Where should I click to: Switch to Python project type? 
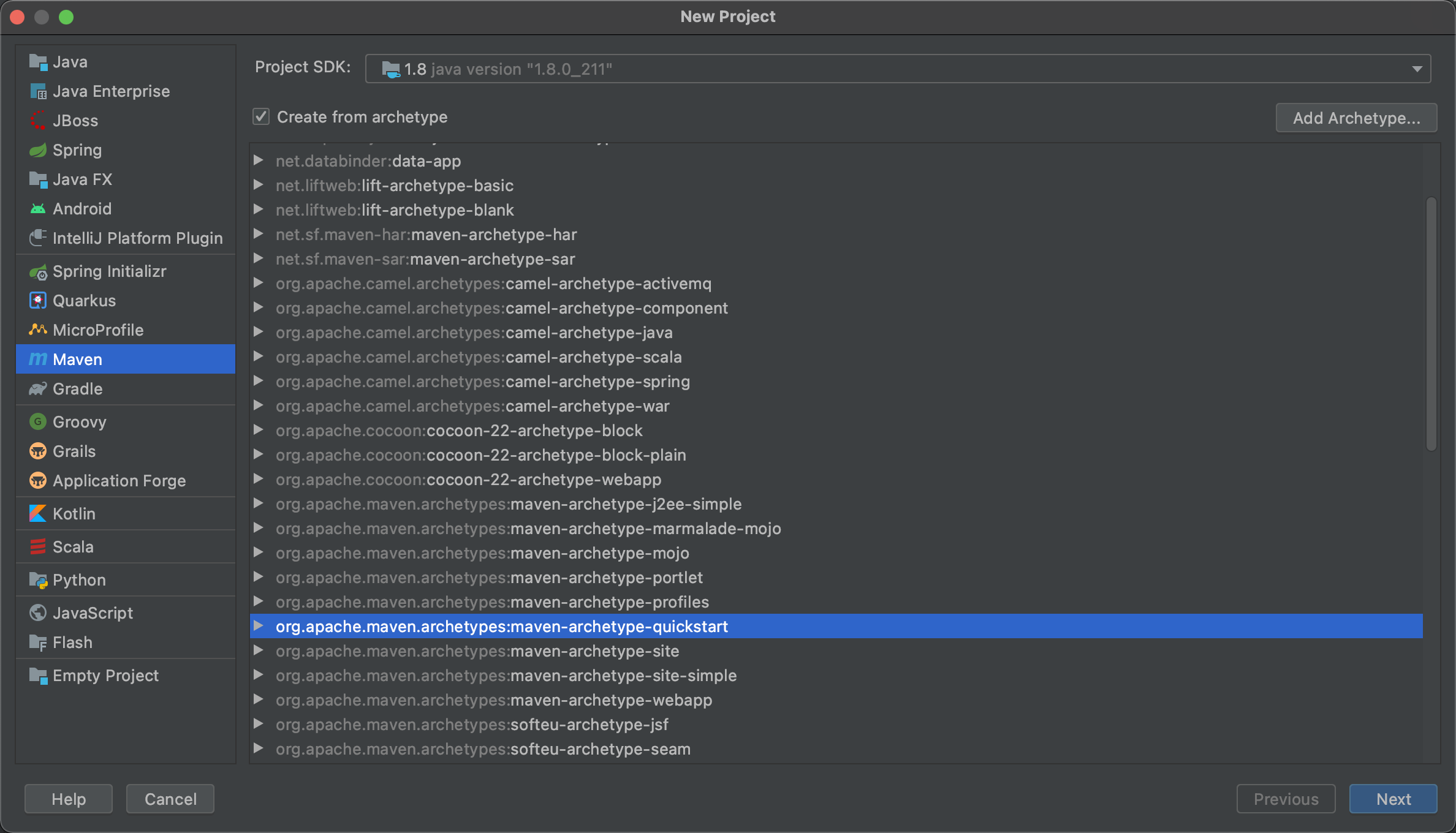pyautogui.click(x=126, y=580)
